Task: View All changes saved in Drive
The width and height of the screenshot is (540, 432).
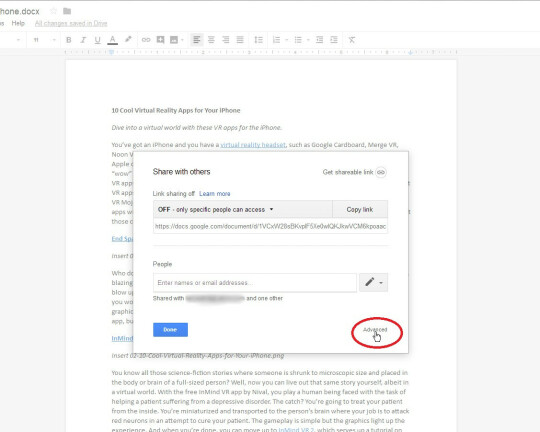Action: (x=71, y=23)
